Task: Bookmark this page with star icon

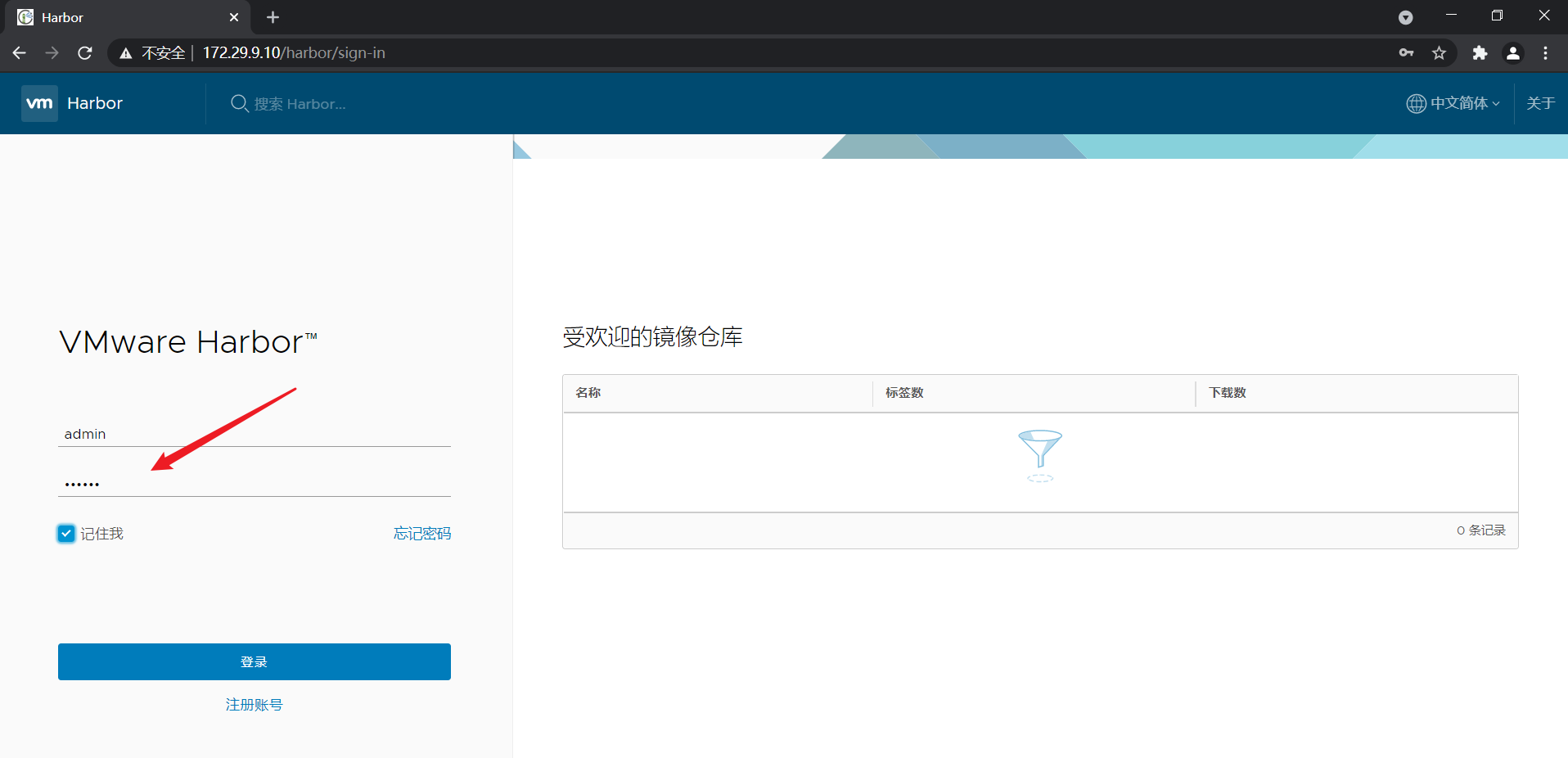Action: click(x=1439, y=53)
